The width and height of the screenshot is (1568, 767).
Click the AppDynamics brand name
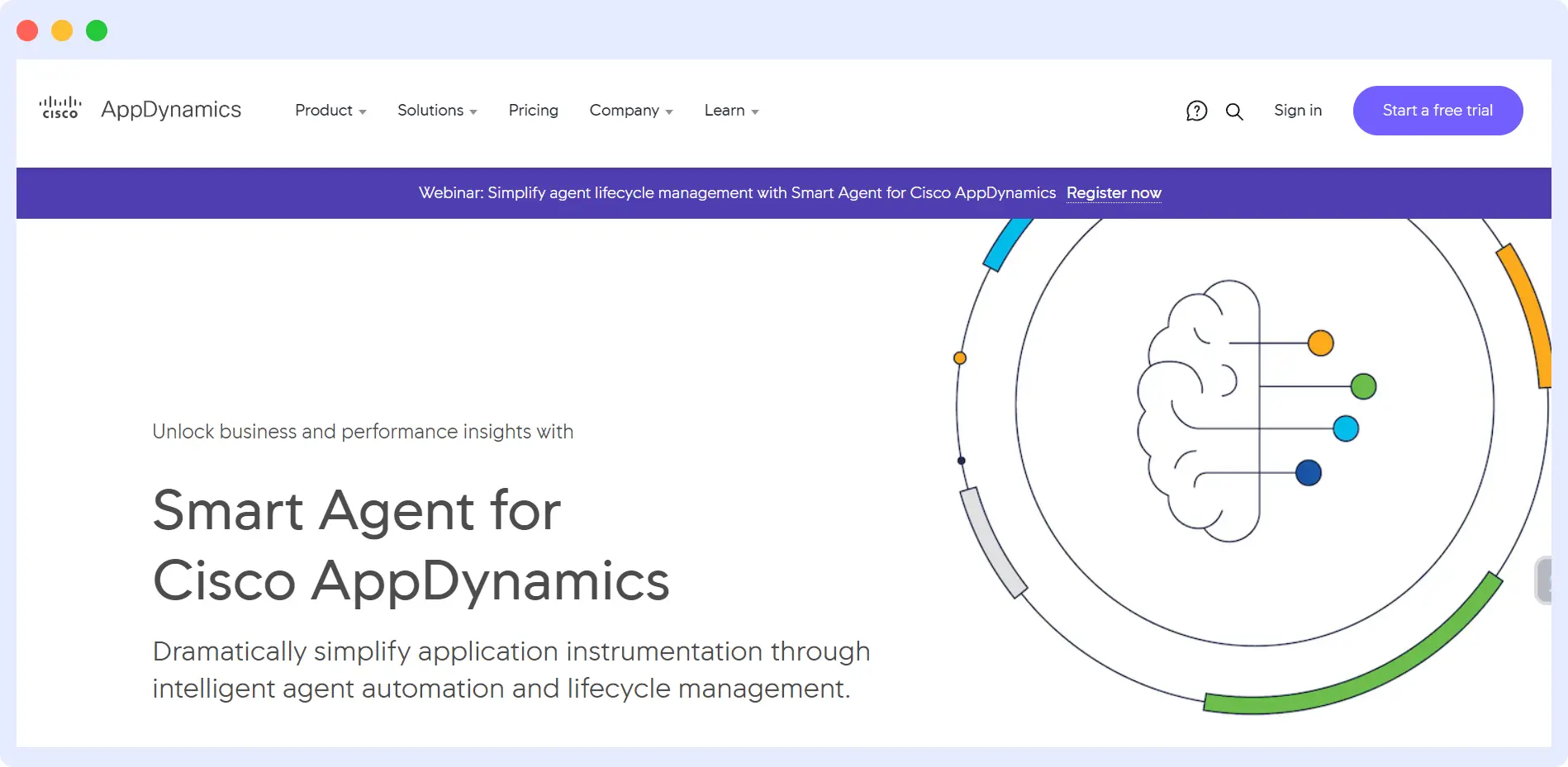pos(171,109)
